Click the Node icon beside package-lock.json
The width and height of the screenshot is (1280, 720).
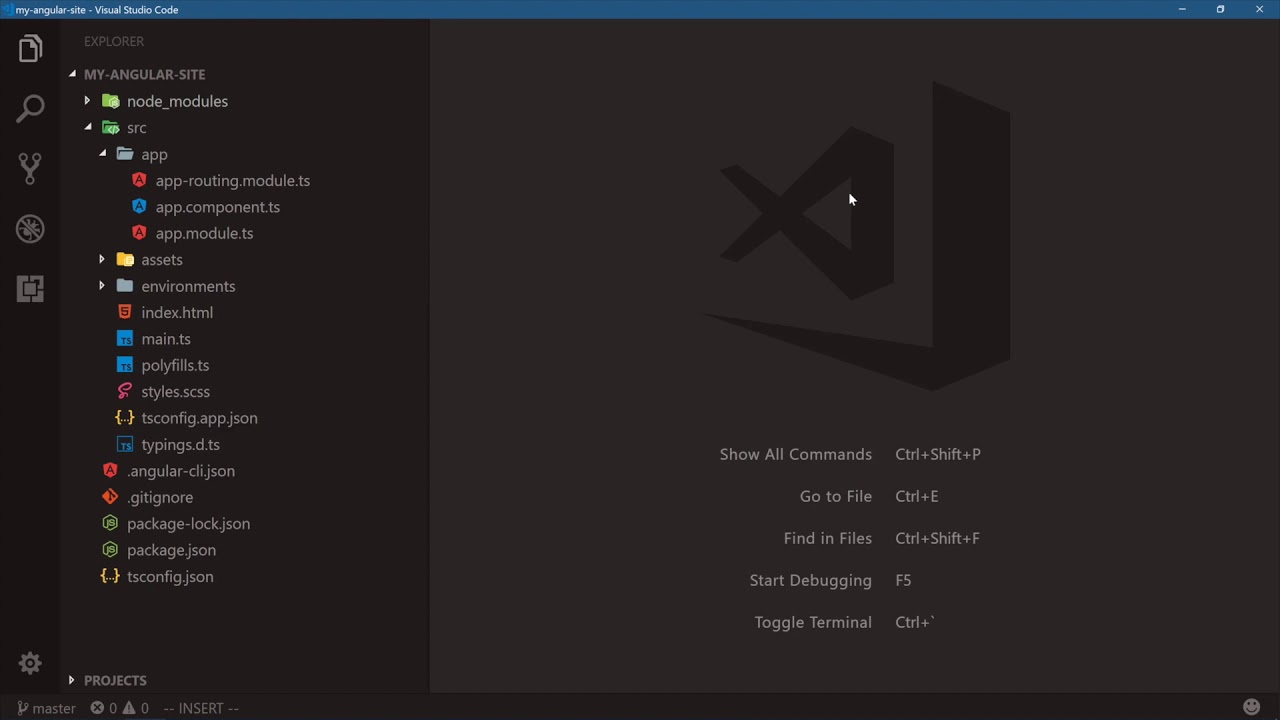click(x=110, y=523)
